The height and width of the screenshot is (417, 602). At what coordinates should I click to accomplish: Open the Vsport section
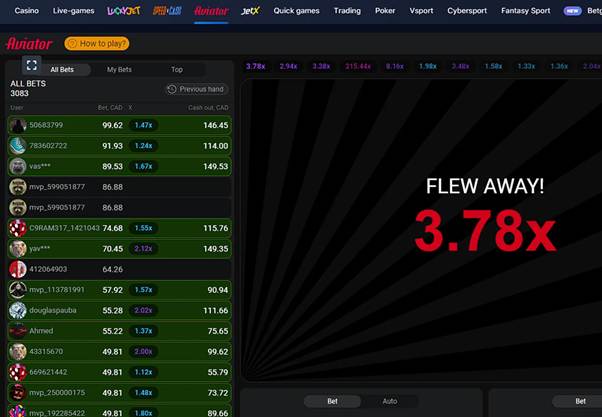421,11
